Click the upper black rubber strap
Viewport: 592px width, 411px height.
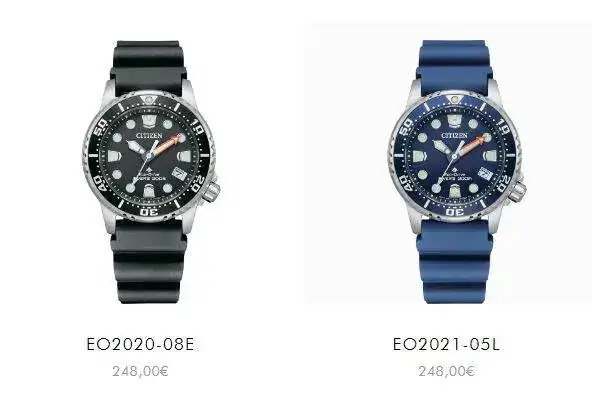tap(149, 66)
